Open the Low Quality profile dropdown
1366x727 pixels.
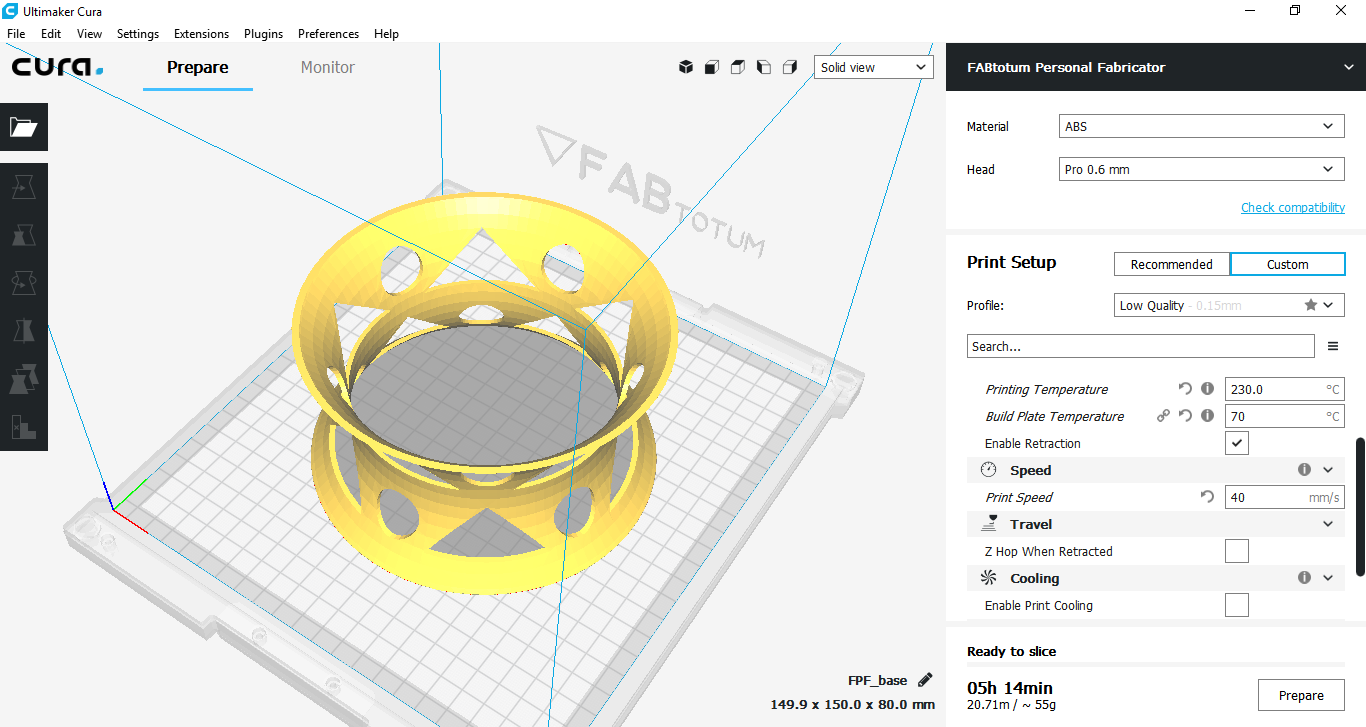coord(1230,305)
